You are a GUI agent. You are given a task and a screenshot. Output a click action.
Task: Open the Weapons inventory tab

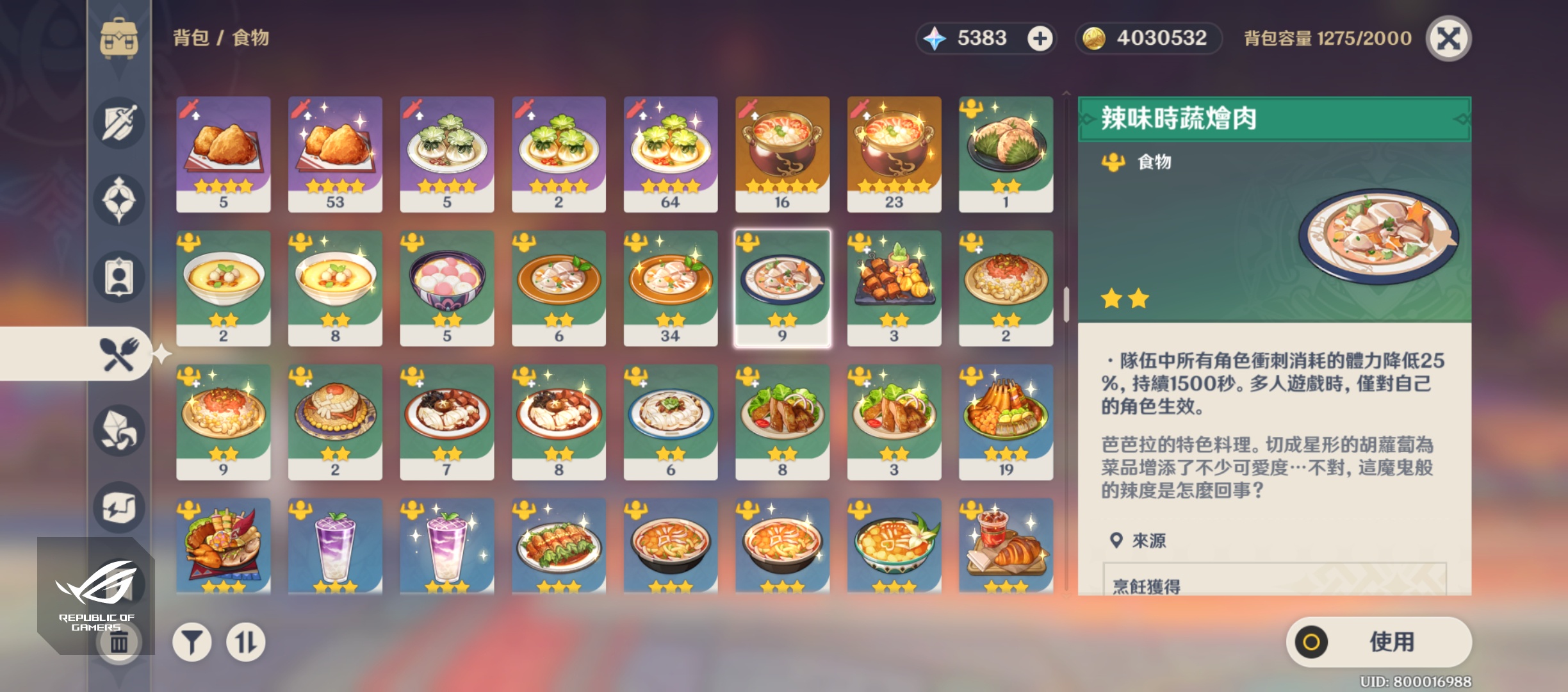119,123
